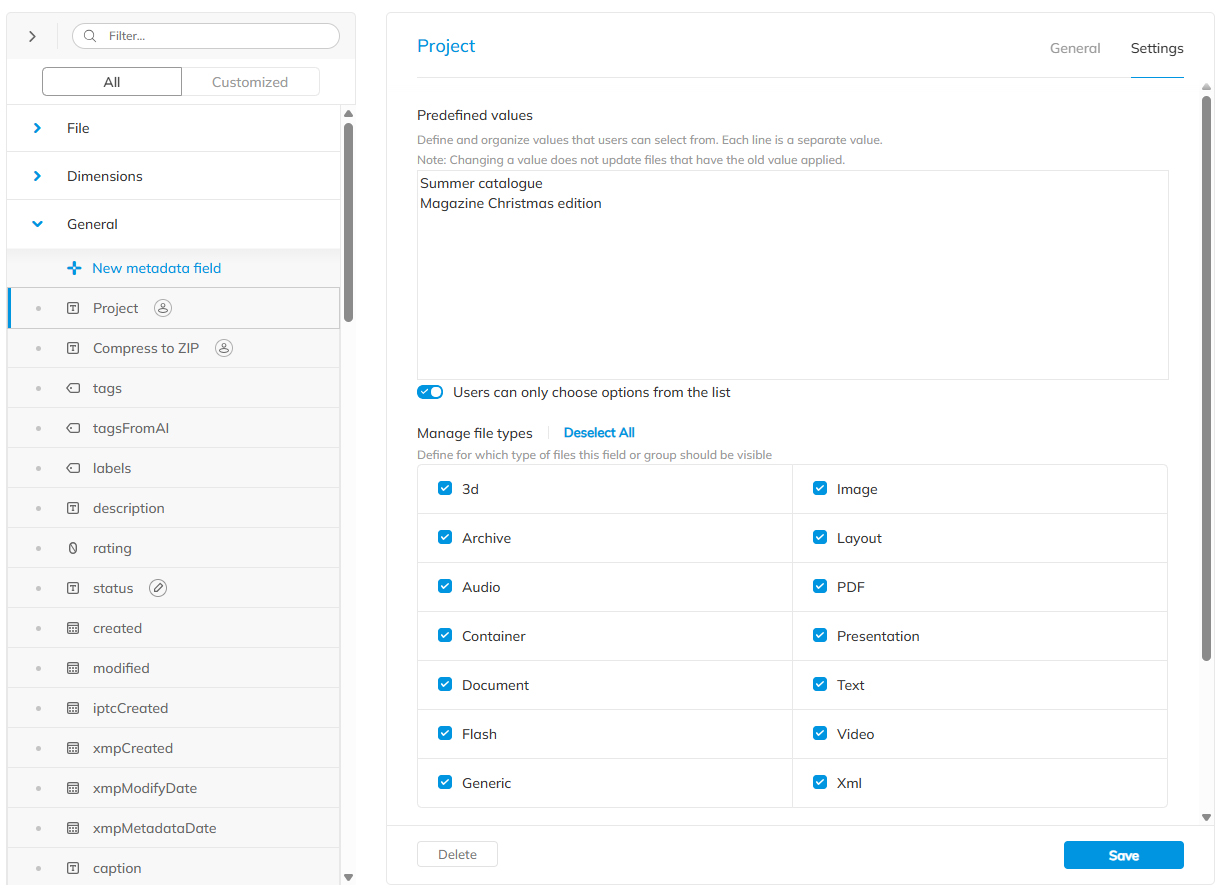Disable the PDF file type checkbox
This screenshot has width=1221, height=895.
click(820, 587)
